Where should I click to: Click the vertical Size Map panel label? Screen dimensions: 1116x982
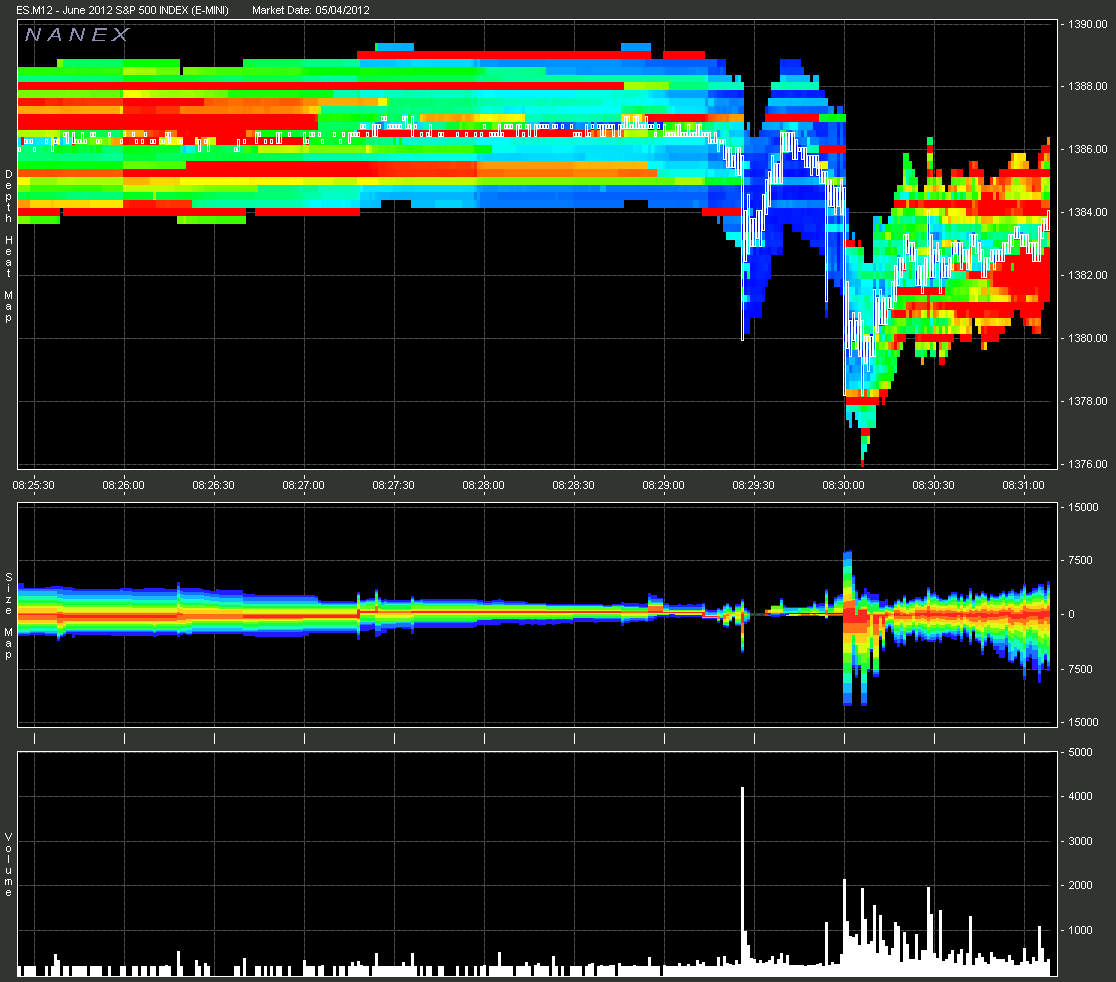9,616
